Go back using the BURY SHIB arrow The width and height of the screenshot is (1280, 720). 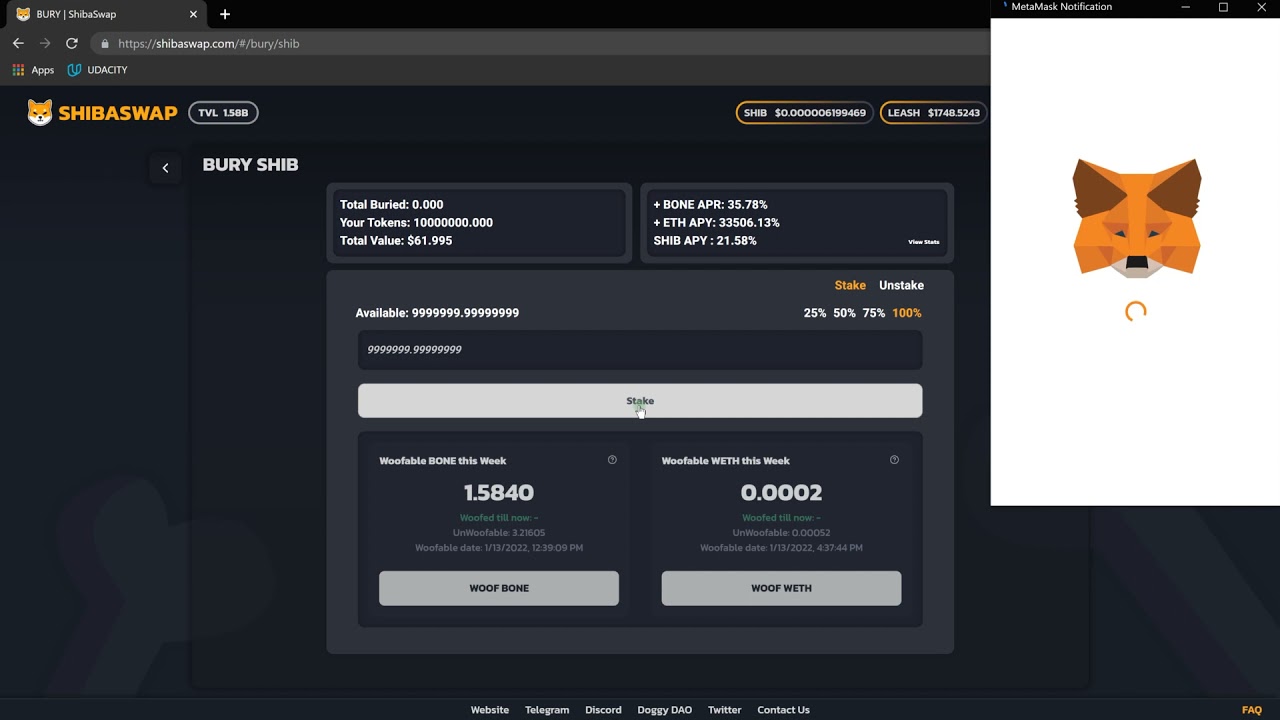pos(165,168)
